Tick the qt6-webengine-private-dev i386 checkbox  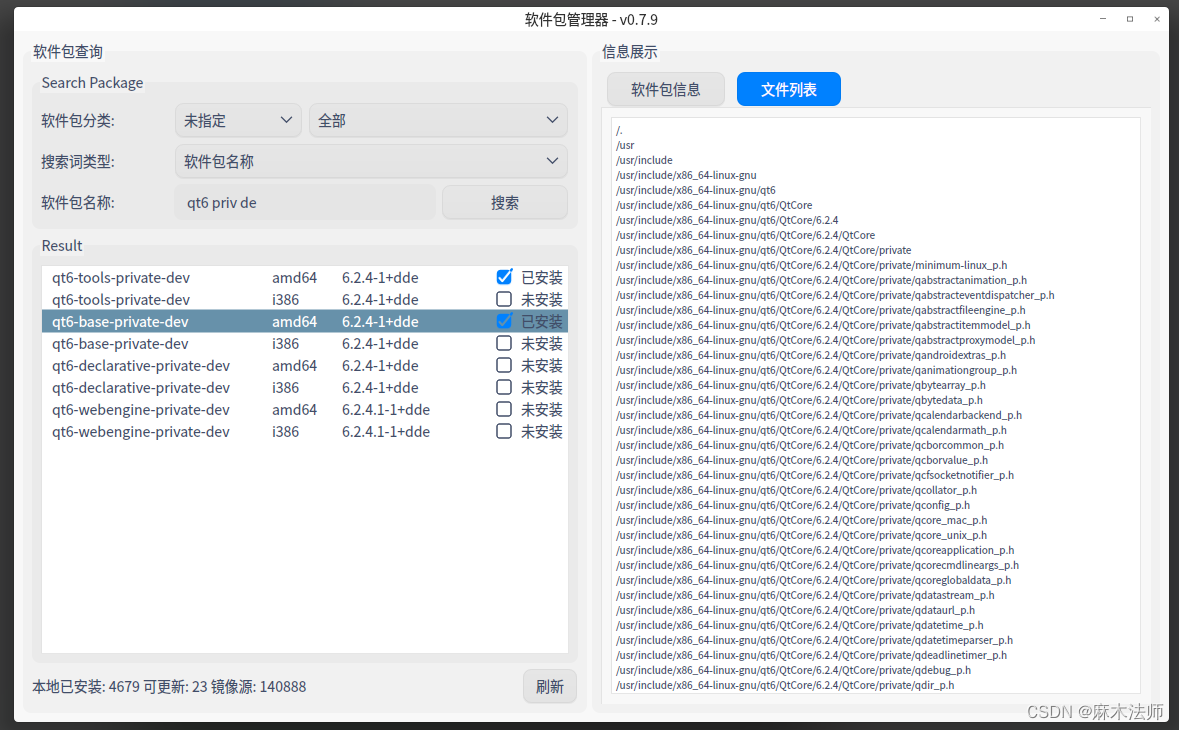pyautogui.click(x=504, y=432)
